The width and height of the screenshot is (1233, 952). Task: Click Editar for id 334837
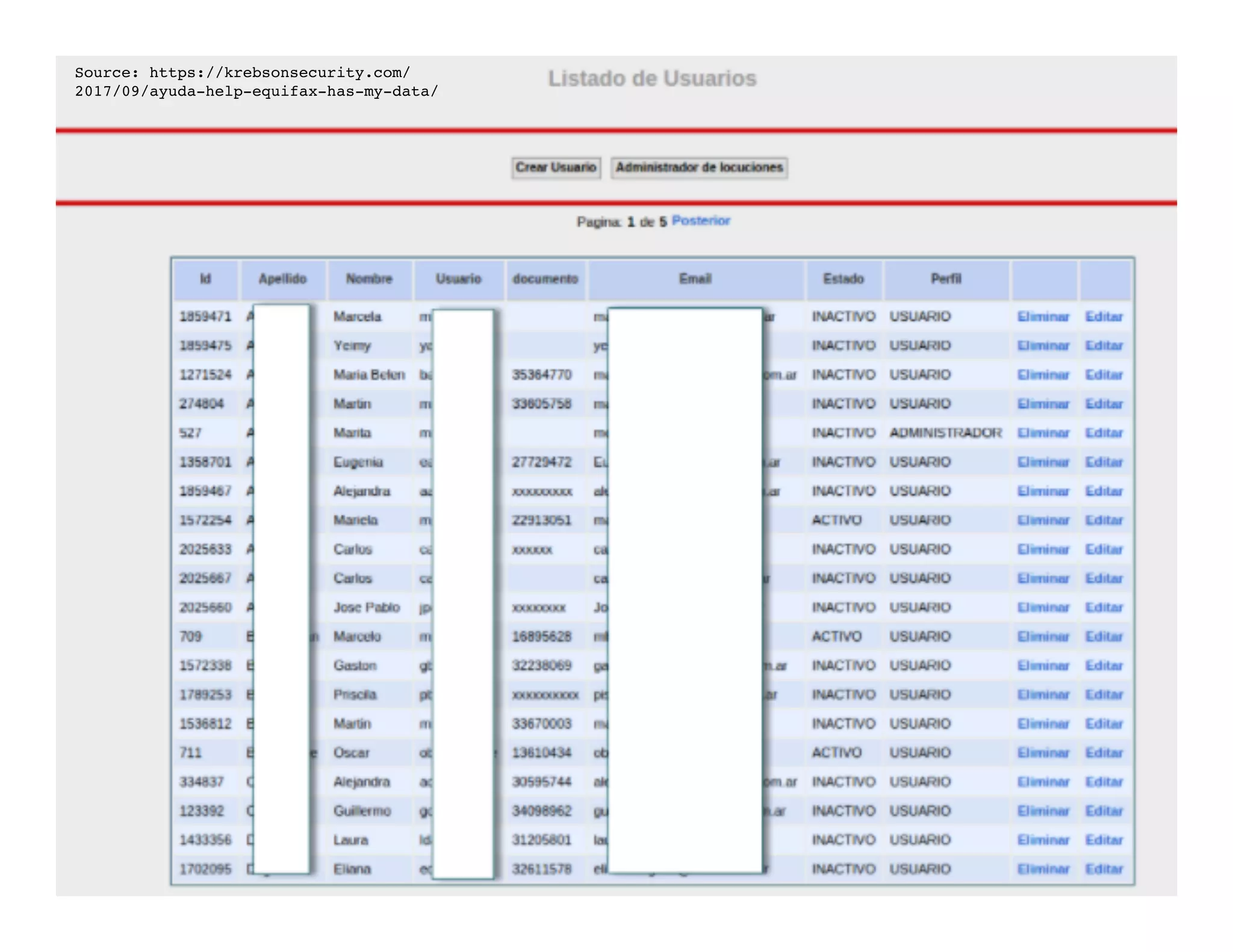tap(1104, 782)
